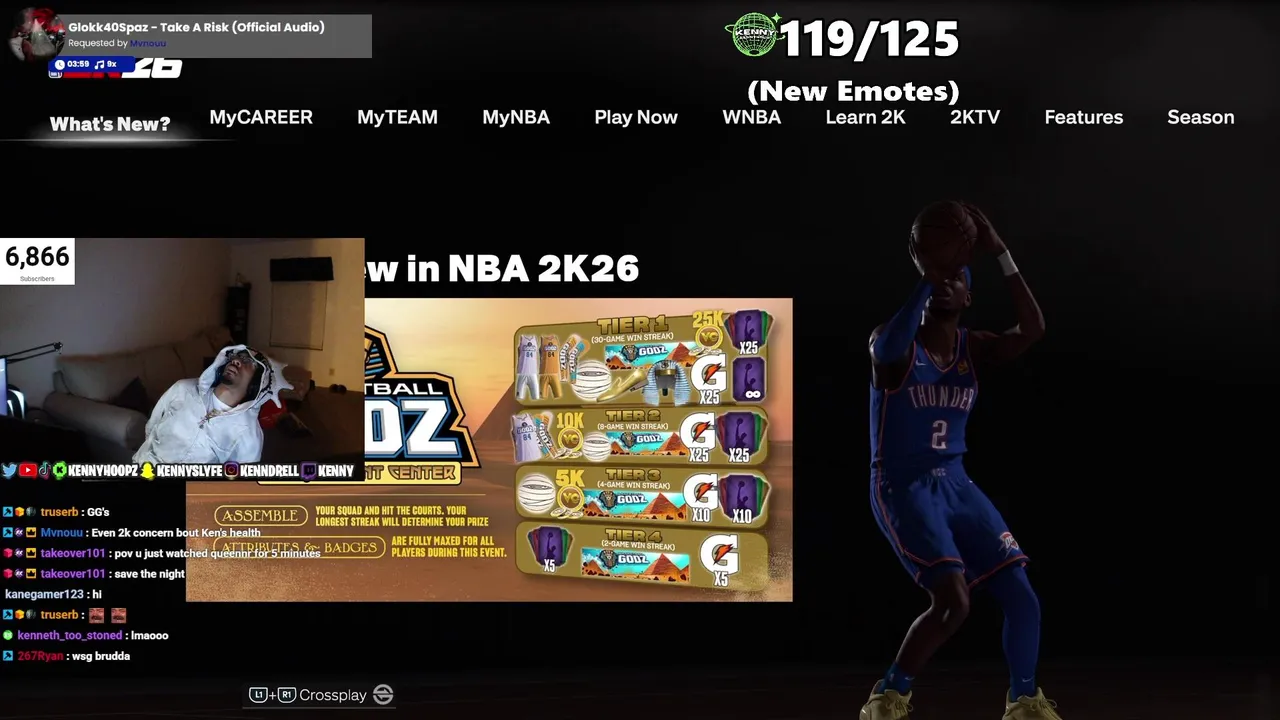This screenshot has height=720, width=1280.
Task: Go to the MyNBA tab
Action: click(x=516, y=117)
